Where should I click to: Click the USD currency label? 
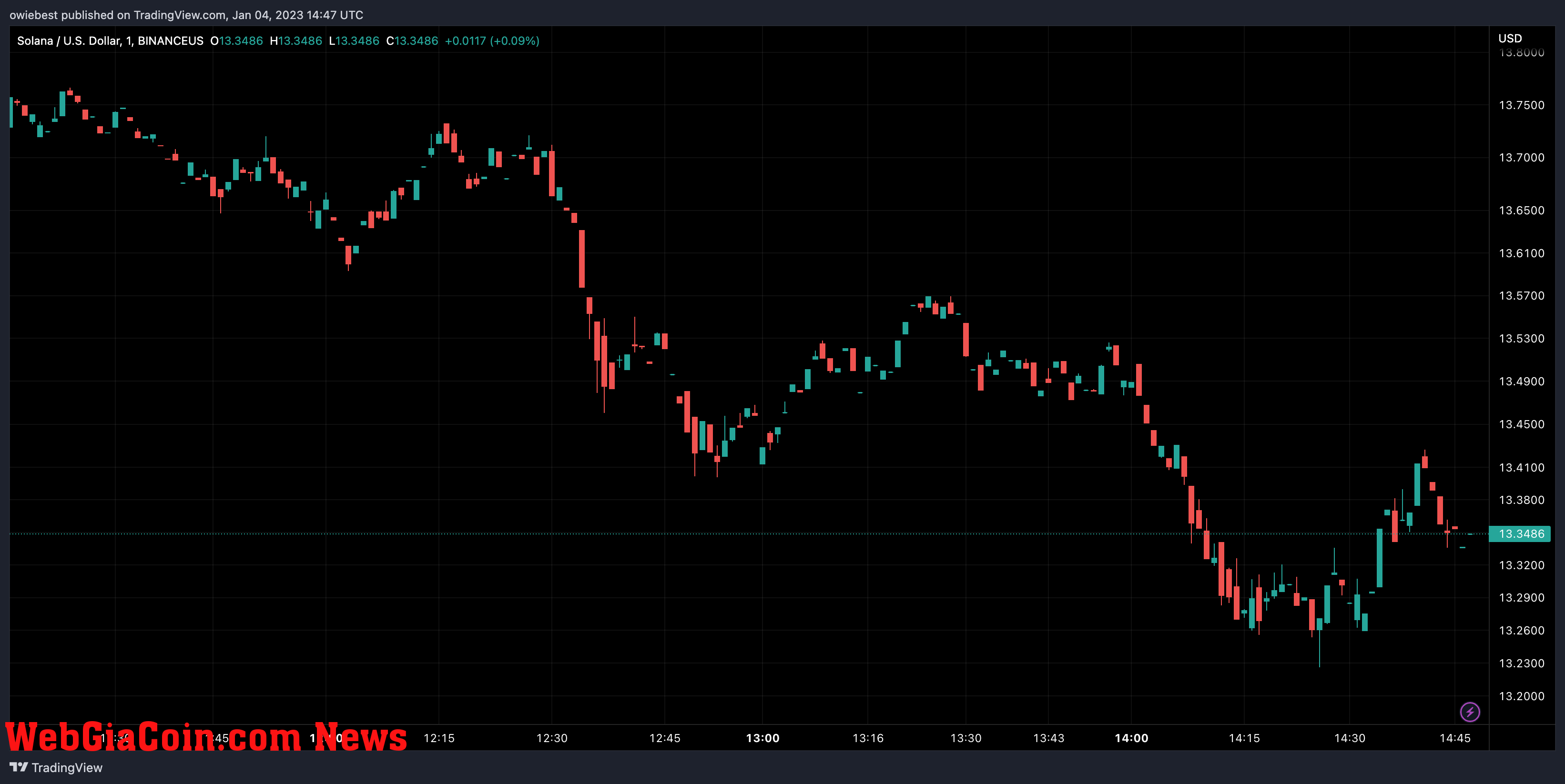pos(1510,38)
